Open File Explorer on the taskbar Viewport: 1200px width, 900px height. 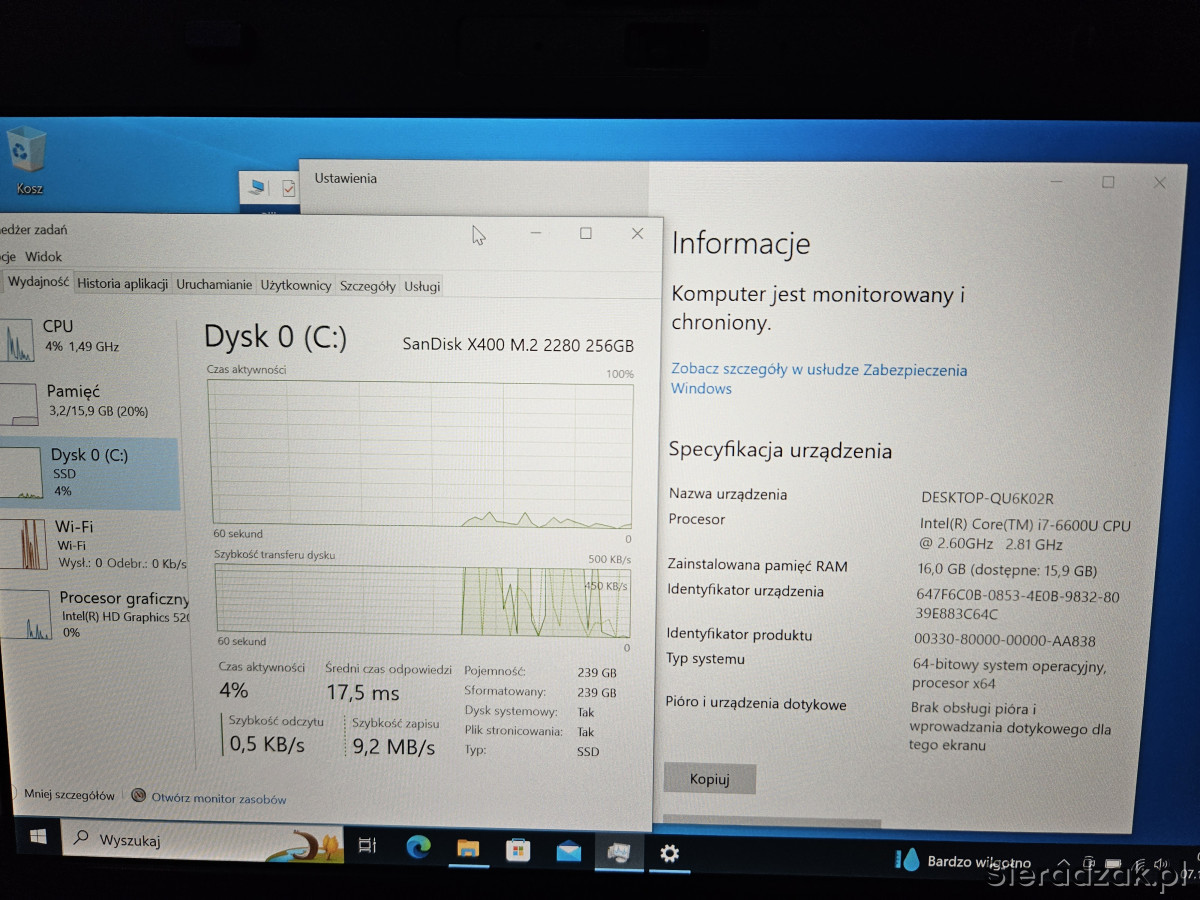tap(468, 850)
